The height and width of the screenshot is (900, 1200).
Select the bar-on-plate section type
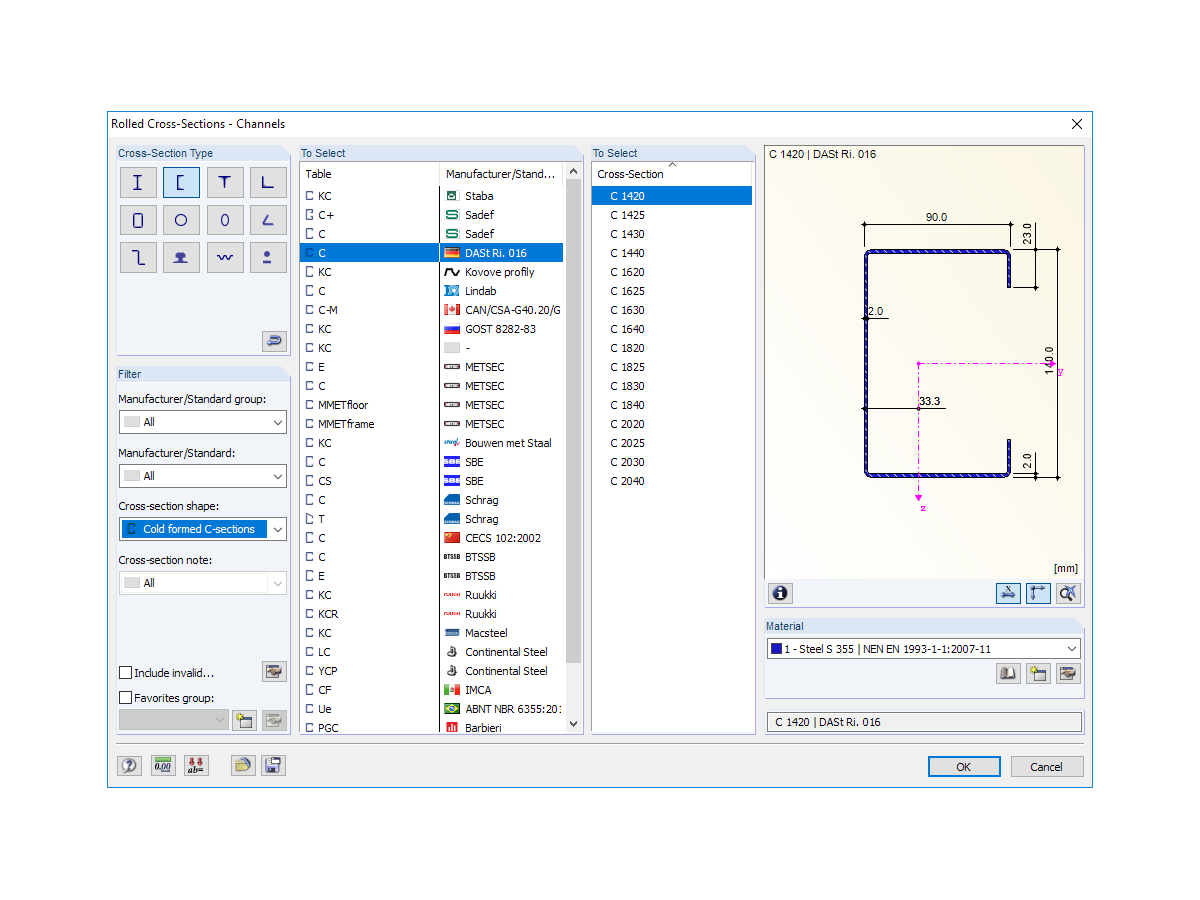click(267, 257)
